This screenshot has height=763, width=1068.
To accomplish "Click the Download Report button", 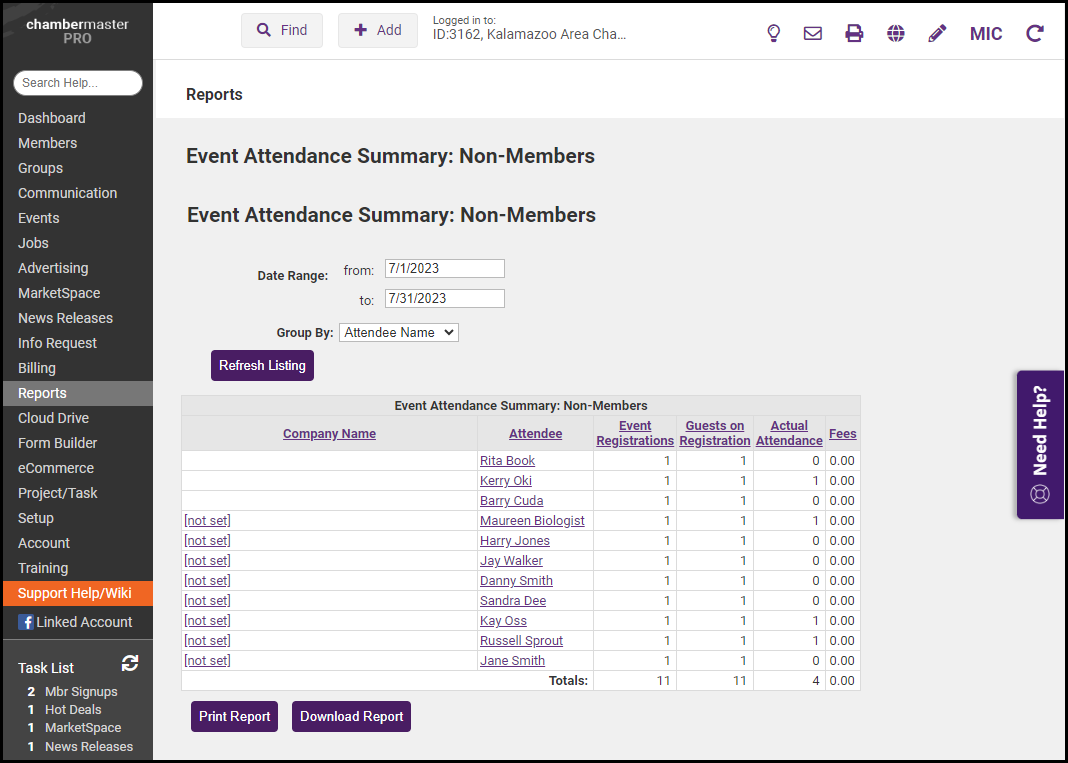I will point(351,716).
